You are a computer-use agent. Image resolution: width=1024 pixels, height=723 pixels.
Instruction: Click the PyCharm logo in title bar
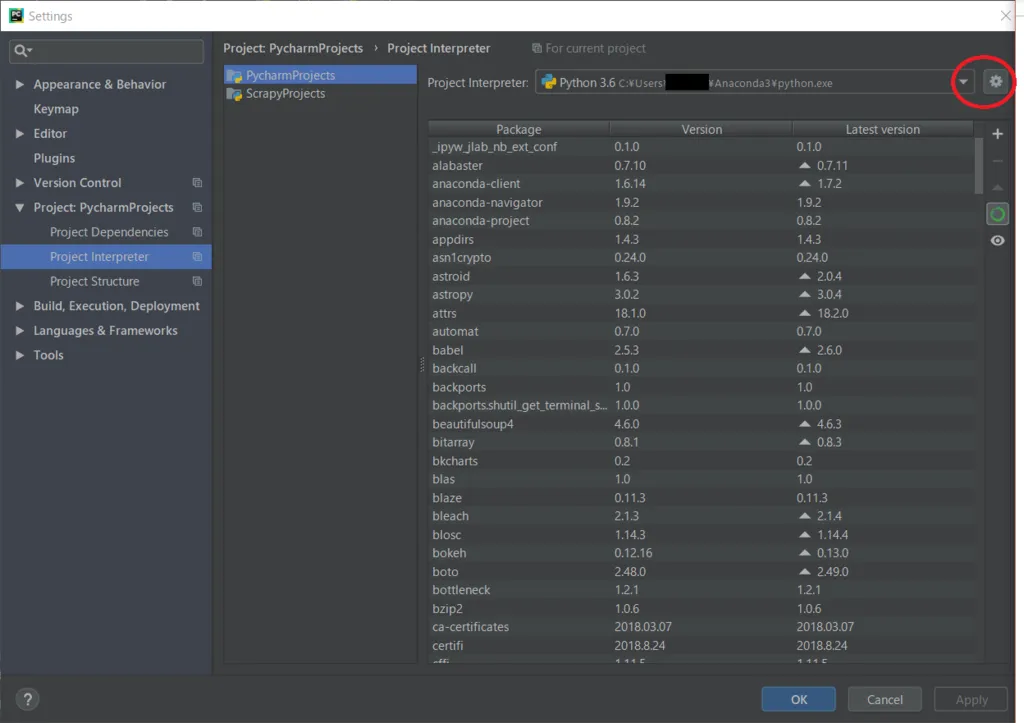click(16, 16)
